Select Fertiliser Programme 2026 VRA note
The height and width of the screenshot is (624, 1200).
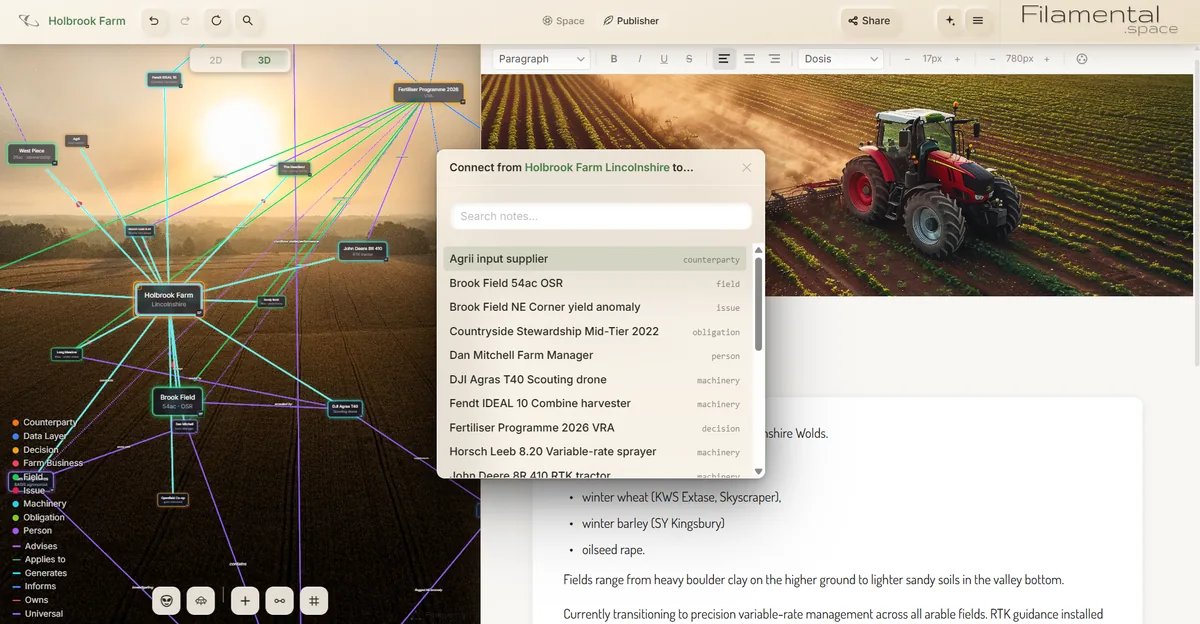click(x=595, y=427)
